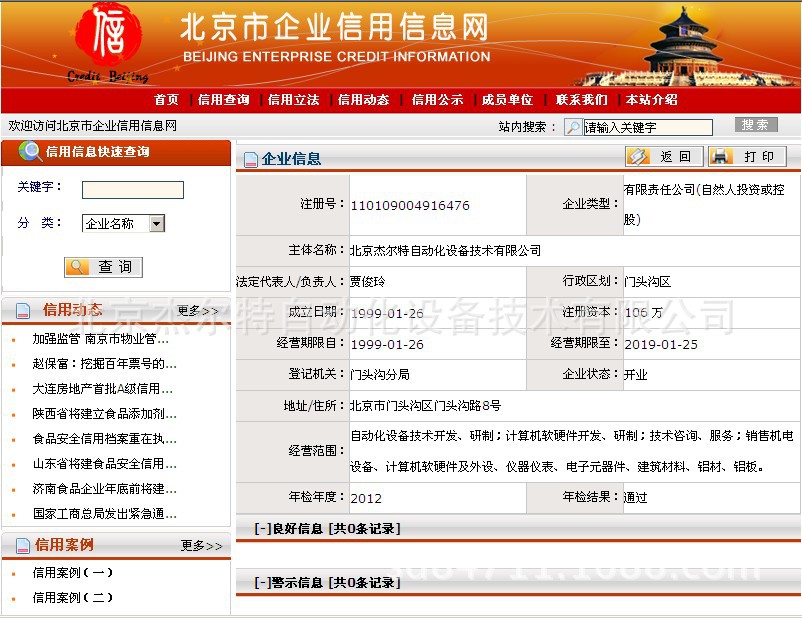This screenshot has height=618, width=802.
Task: Click legal representative name 贾俊玲
Action: [x=368, y=282]
